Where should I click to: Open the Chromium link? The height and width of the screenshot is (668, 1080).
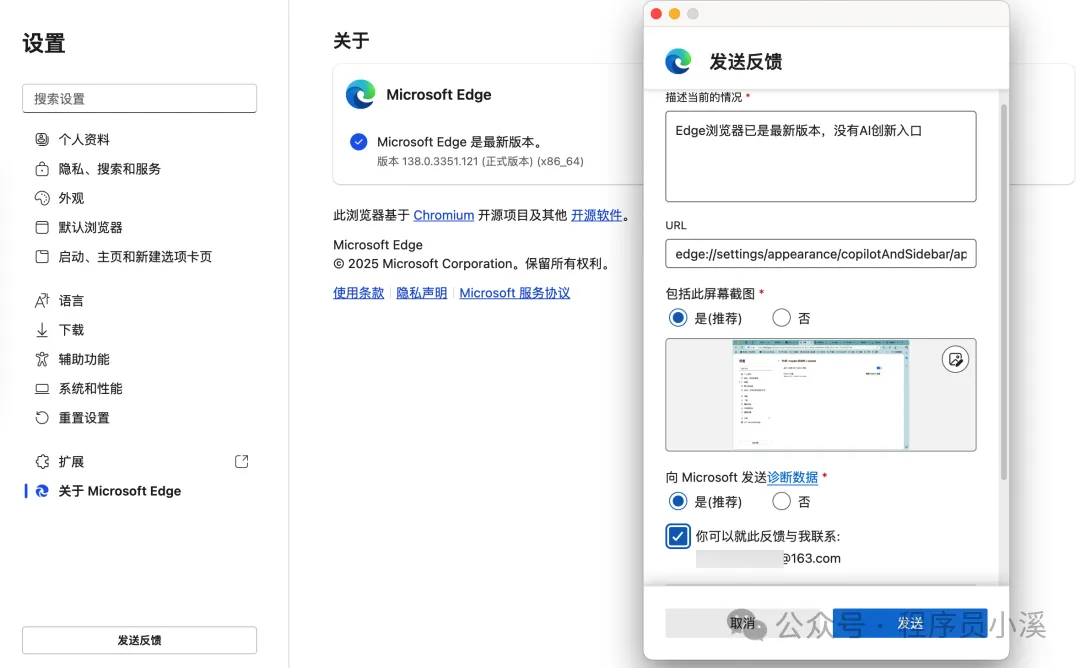point(444,215)
